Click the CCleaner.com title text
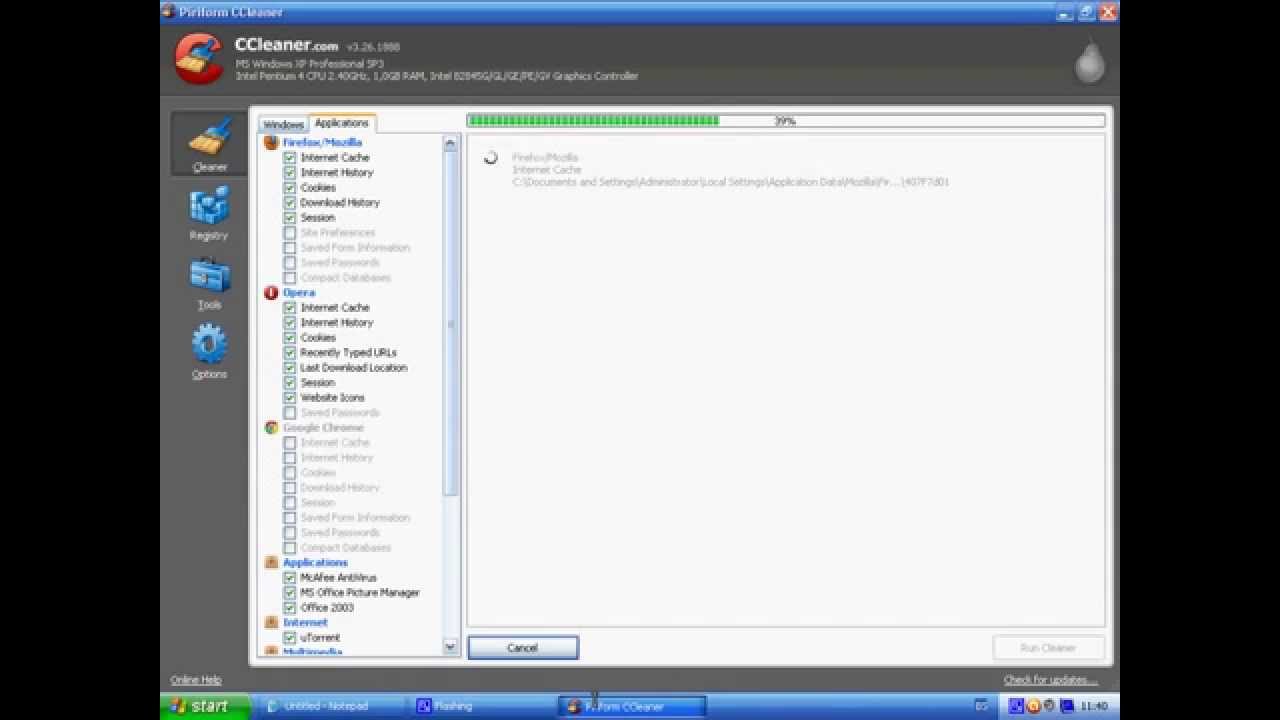Screen dimensions: 1280x720 click(286, 45)
